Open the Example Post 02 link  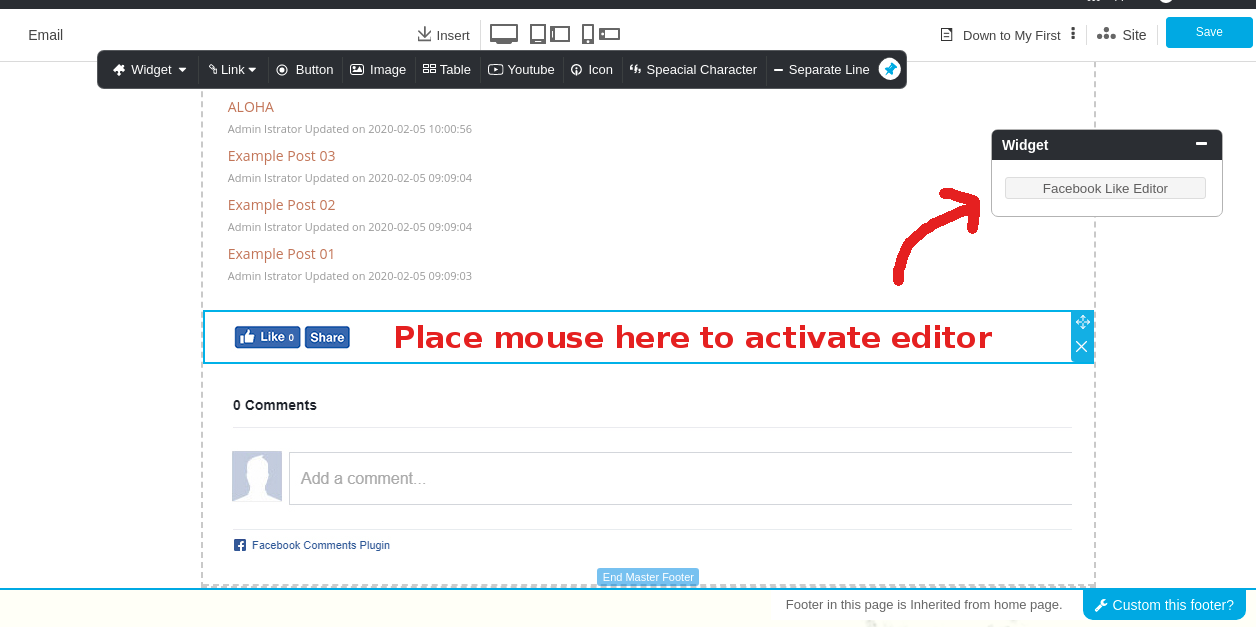(x=281, y=205)
